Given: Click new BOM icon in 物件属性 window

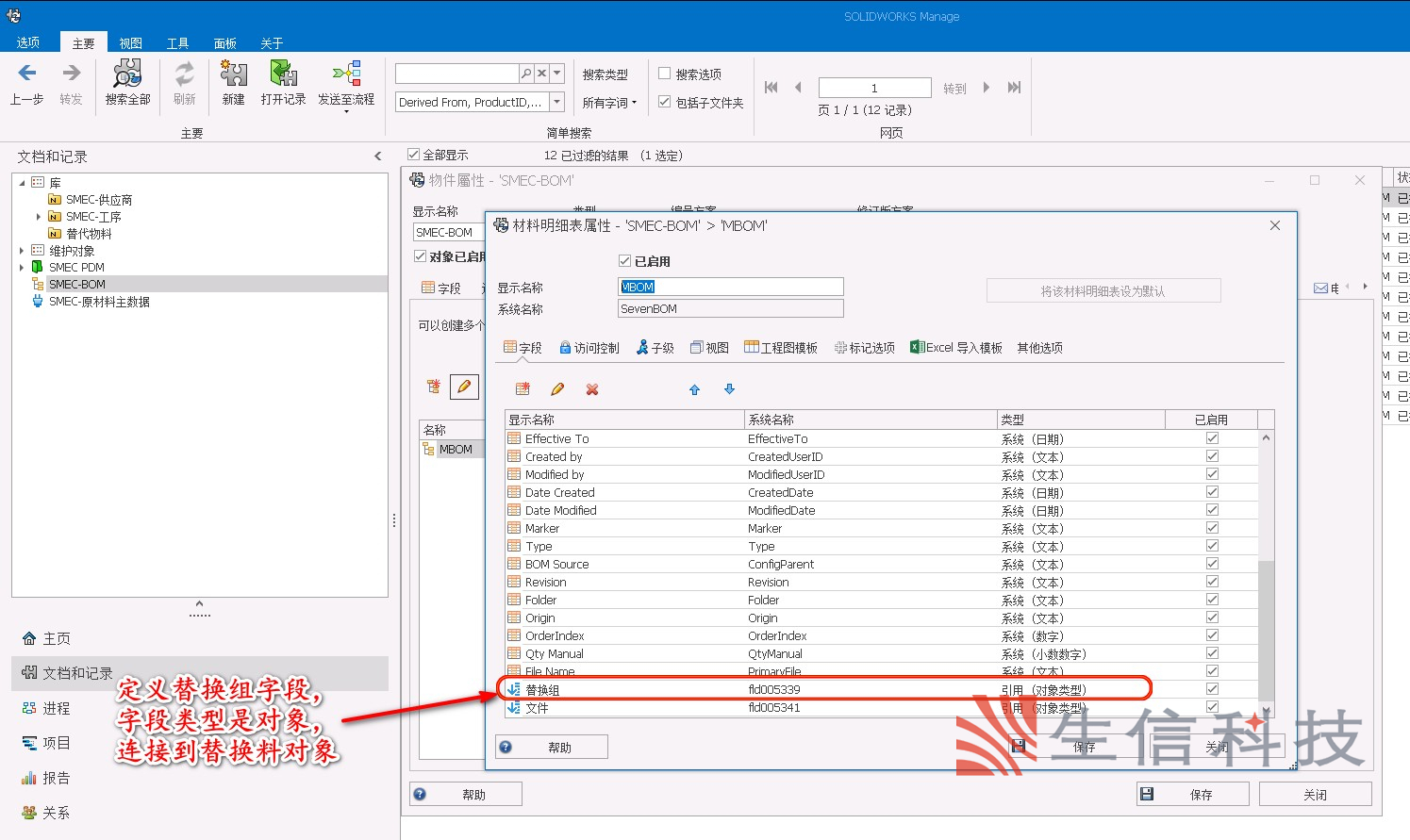Looking at the screenshot, I should (x=434, y=387).
